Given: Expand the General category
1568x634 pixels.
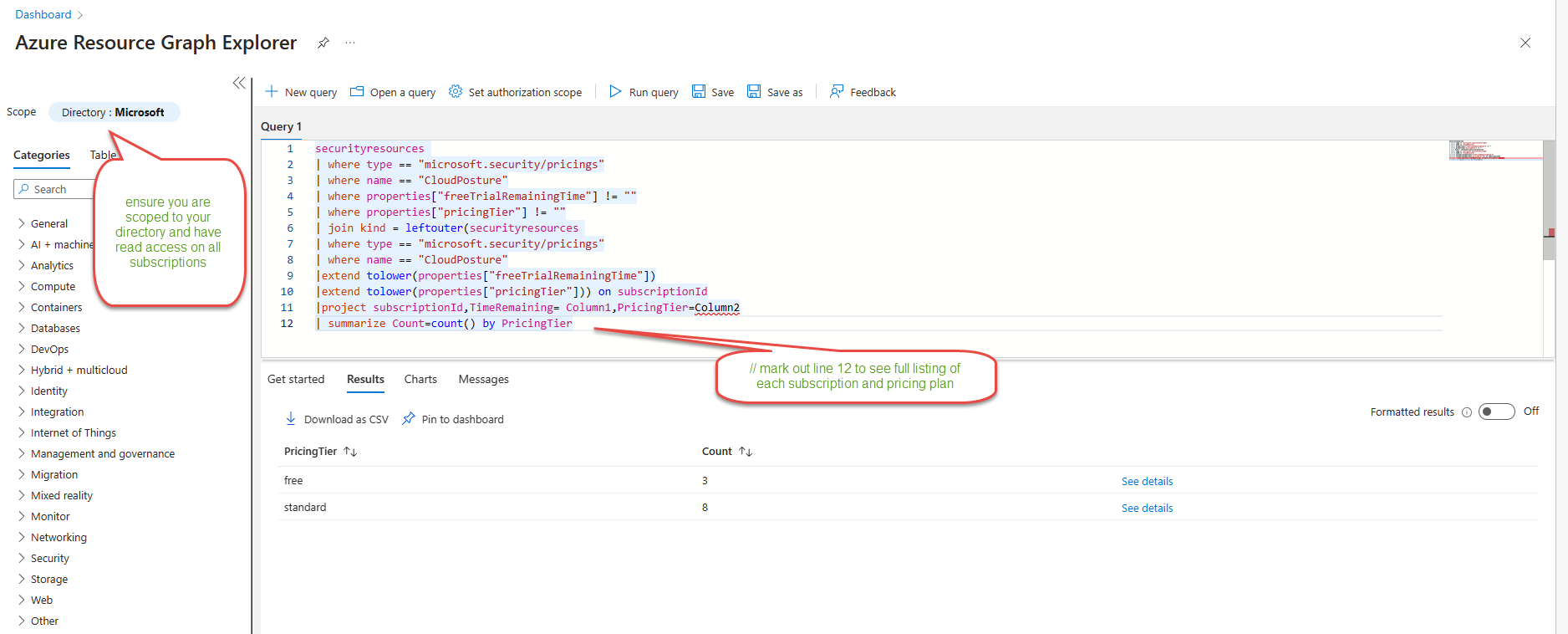Looking at the screenshot, I should 22,223.
